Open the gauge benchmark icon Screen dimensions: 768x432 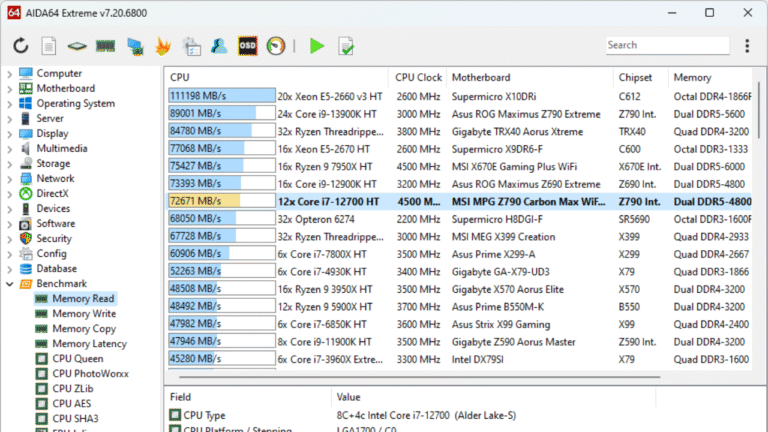coord(276,46)
